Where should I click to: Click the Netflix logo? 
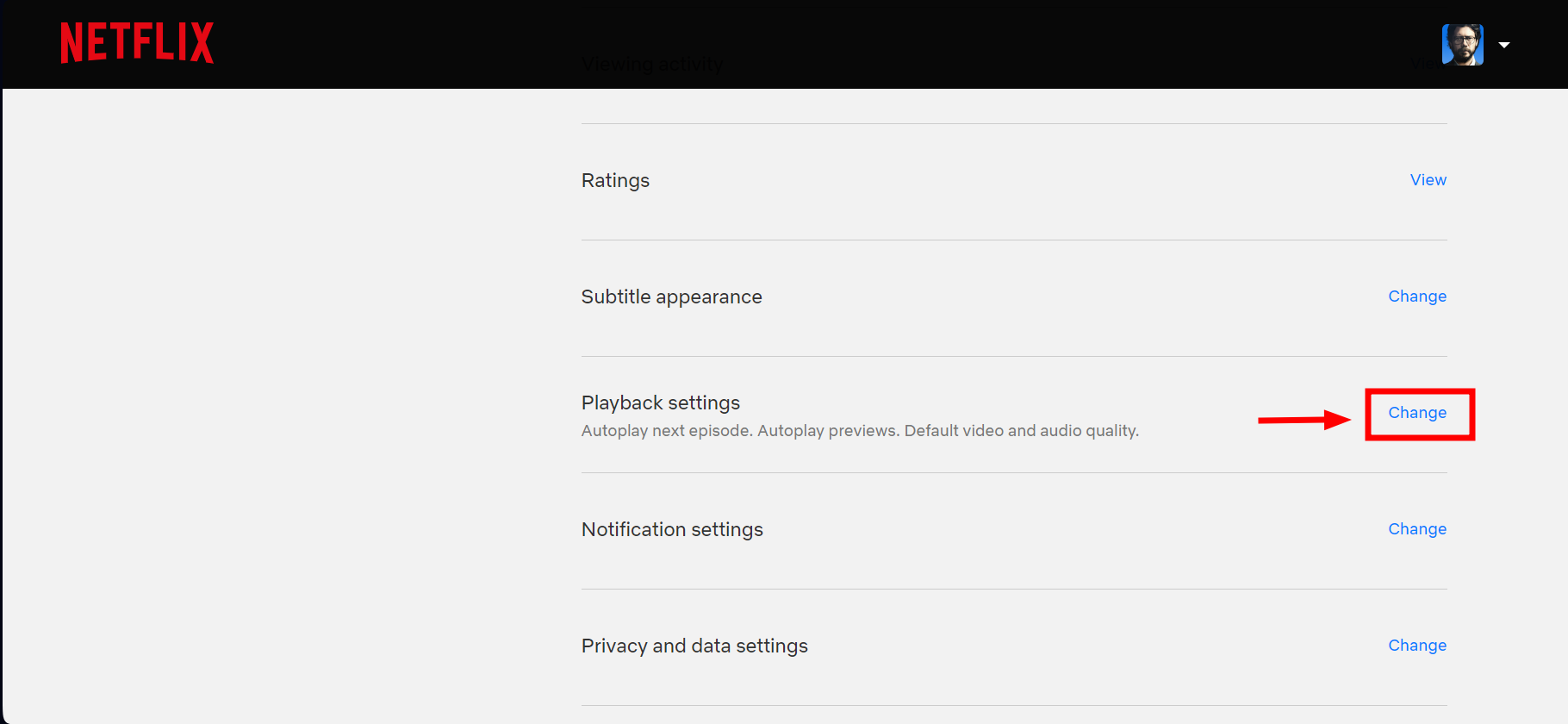[x=137, y=42]
